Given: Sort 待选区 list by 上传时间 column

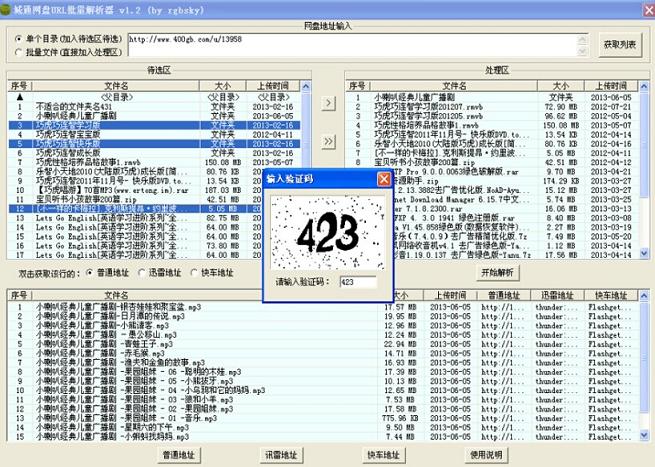Looking at the screenshot, I should [270, 86].
